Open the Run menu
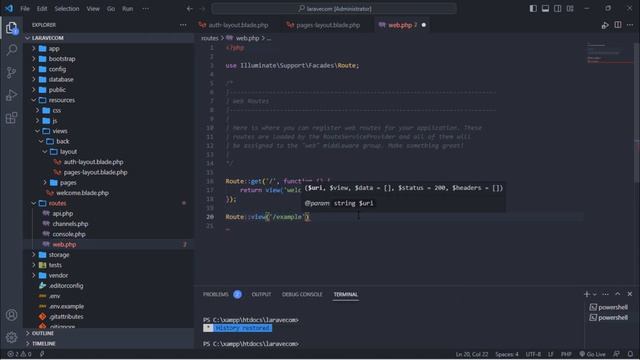 (x=127, y=9)
